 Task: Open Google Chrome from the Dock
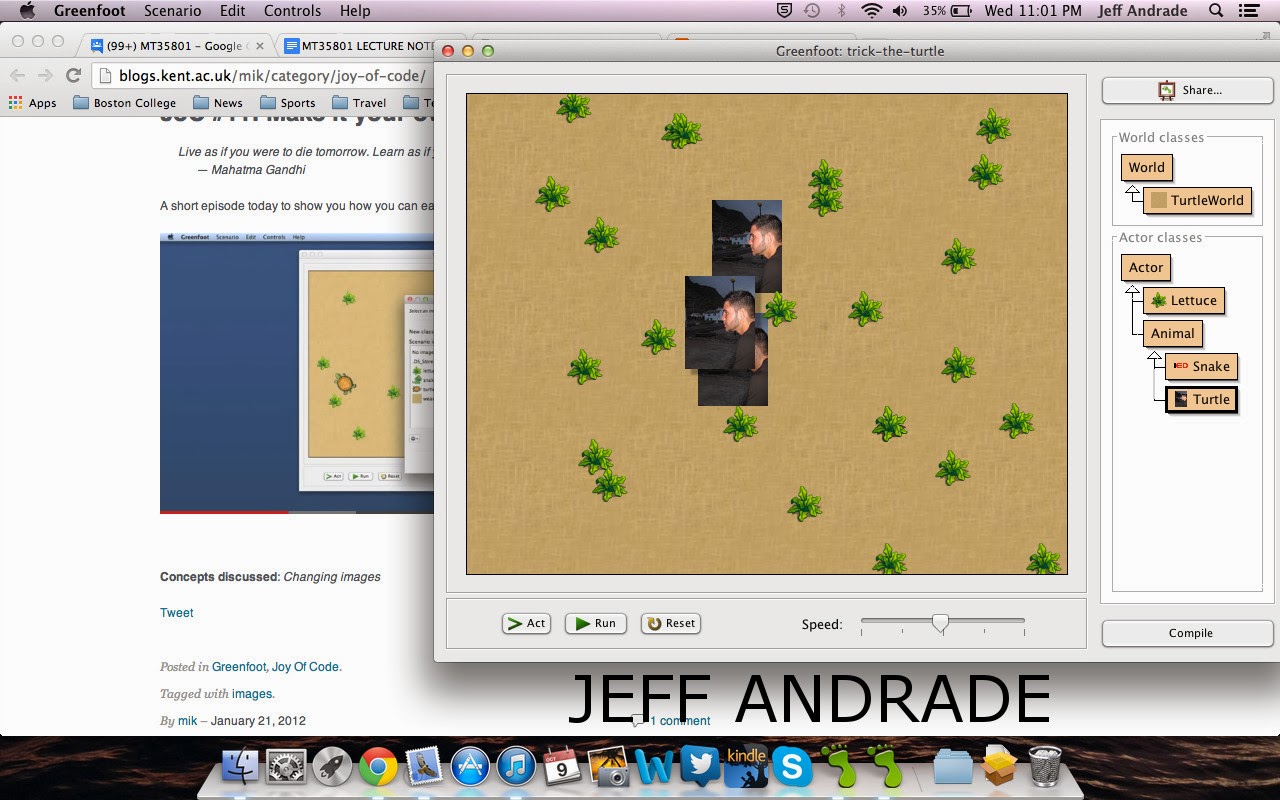tap(378, 767)
